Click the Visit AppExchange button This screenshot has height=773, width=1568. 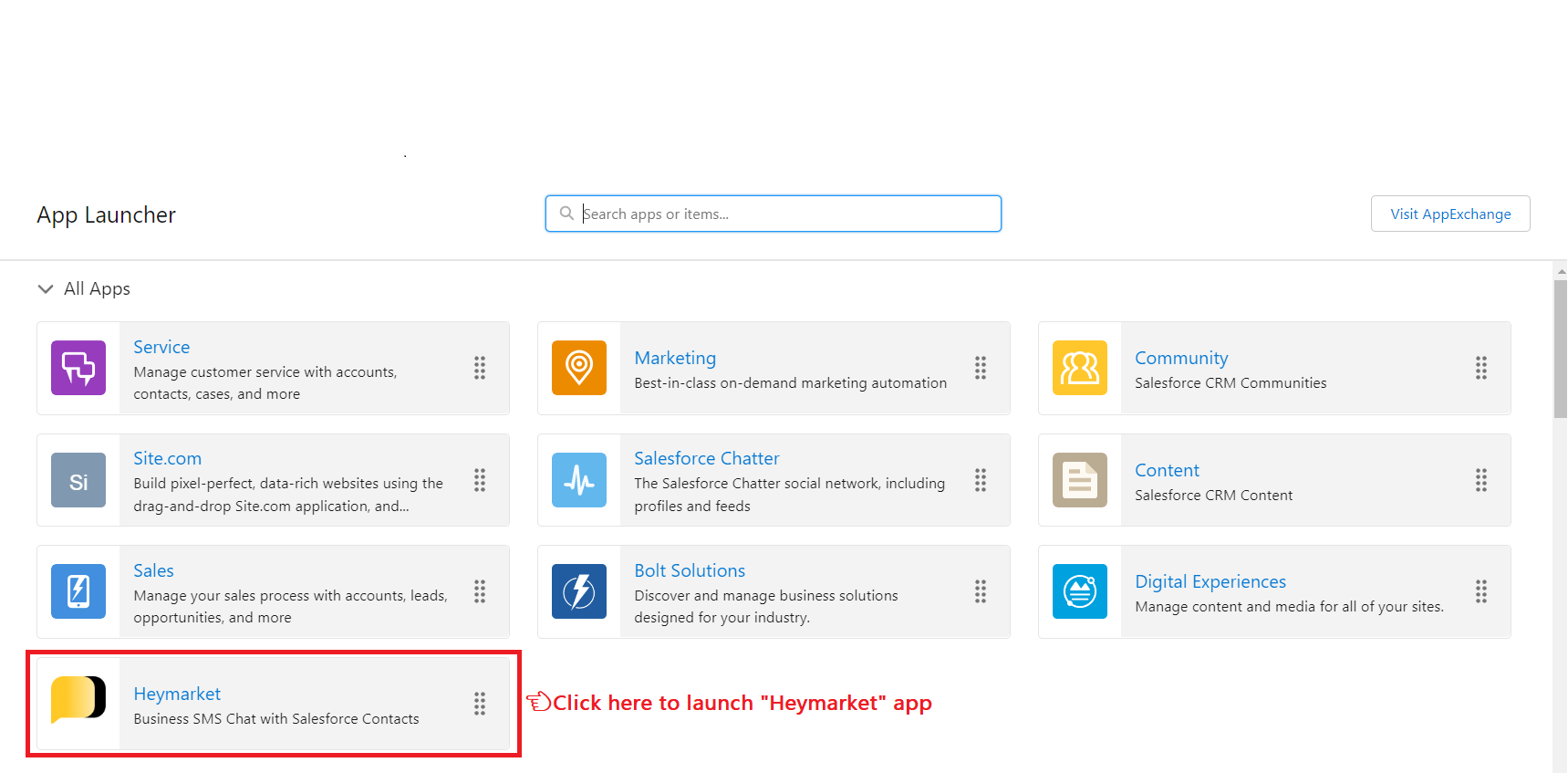(1450, 214)
